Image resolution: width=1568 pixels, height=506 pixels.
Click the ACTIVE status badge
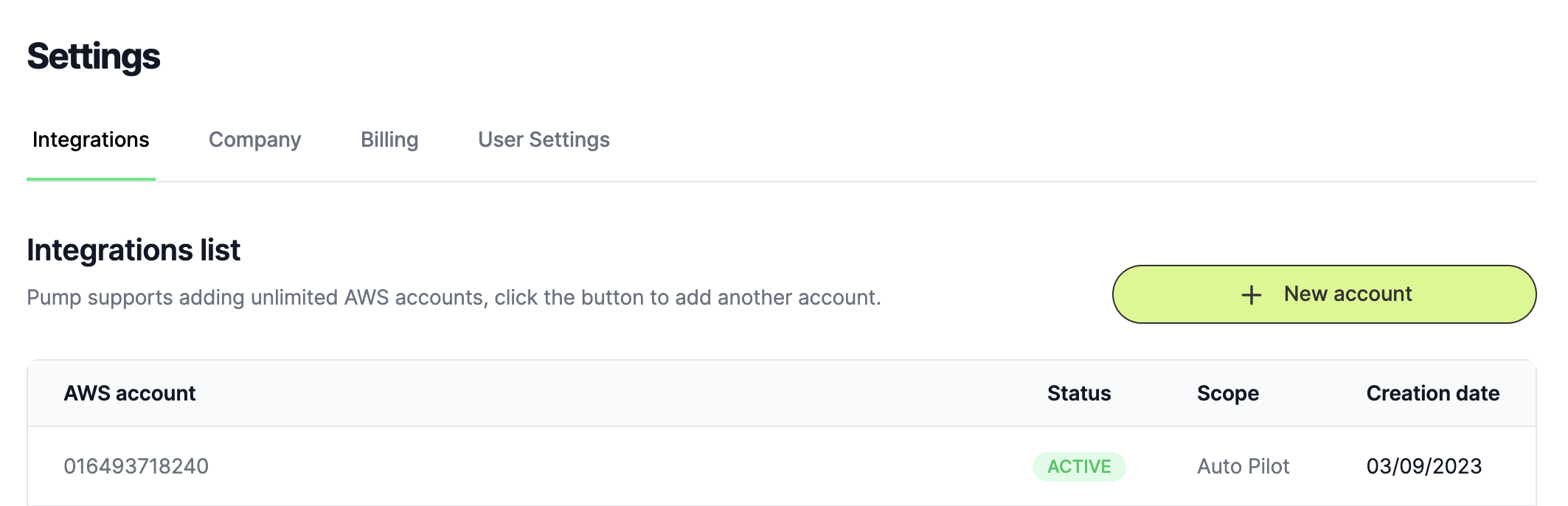(1079, 466)
